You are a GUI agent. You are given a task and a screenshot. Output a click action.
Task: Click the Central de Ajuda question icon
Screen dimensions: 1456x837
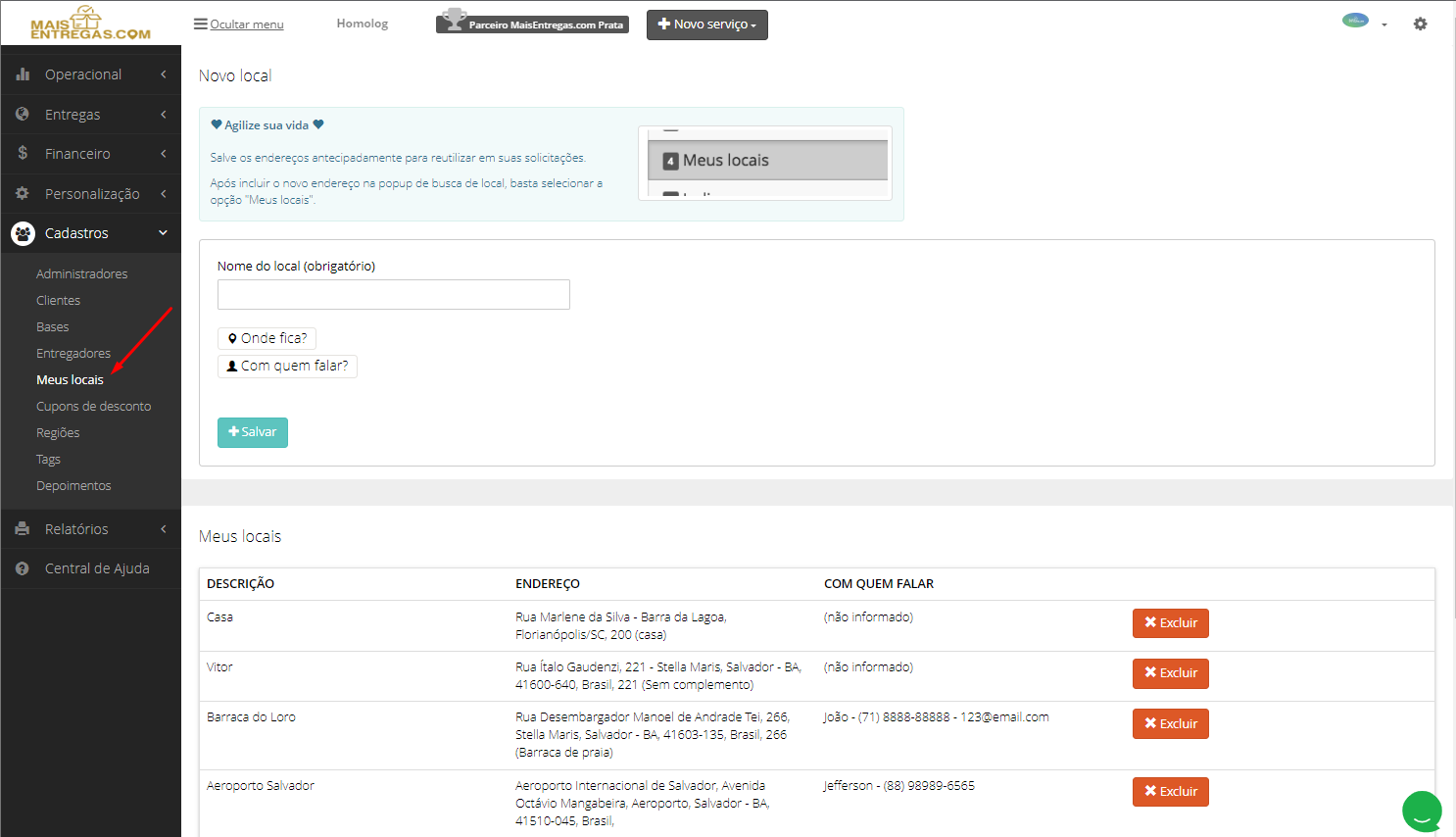point(23,568)
